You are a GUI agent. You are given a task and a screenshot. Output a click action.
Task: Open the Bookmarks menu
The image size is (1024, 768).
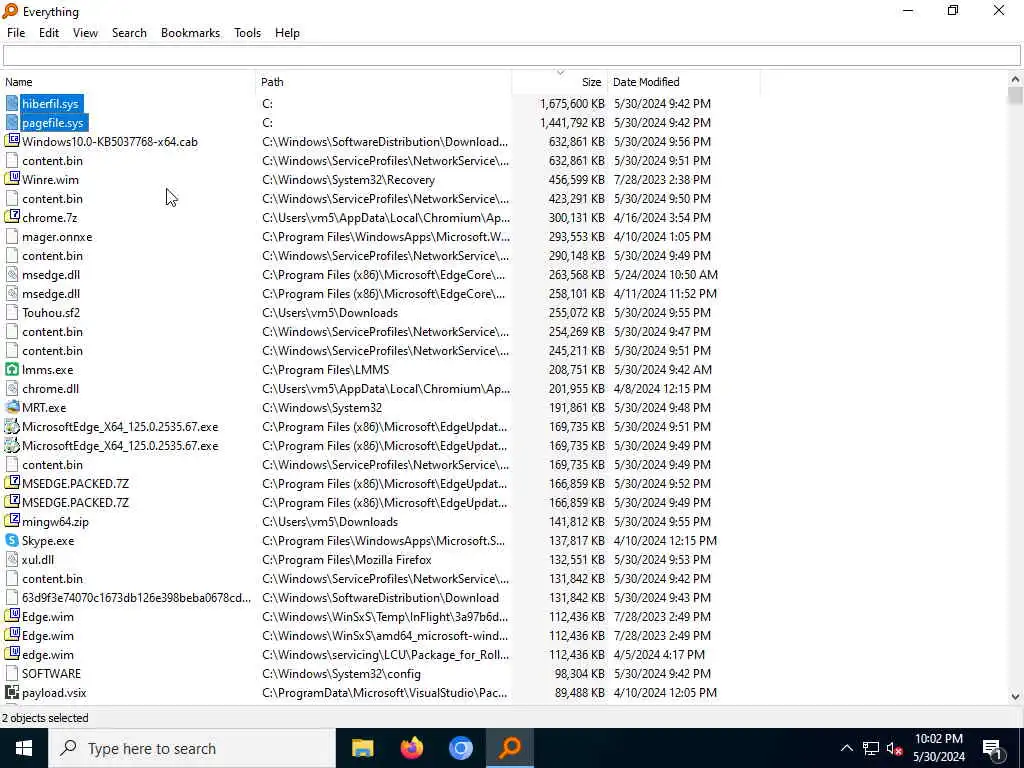click(190, 33)
